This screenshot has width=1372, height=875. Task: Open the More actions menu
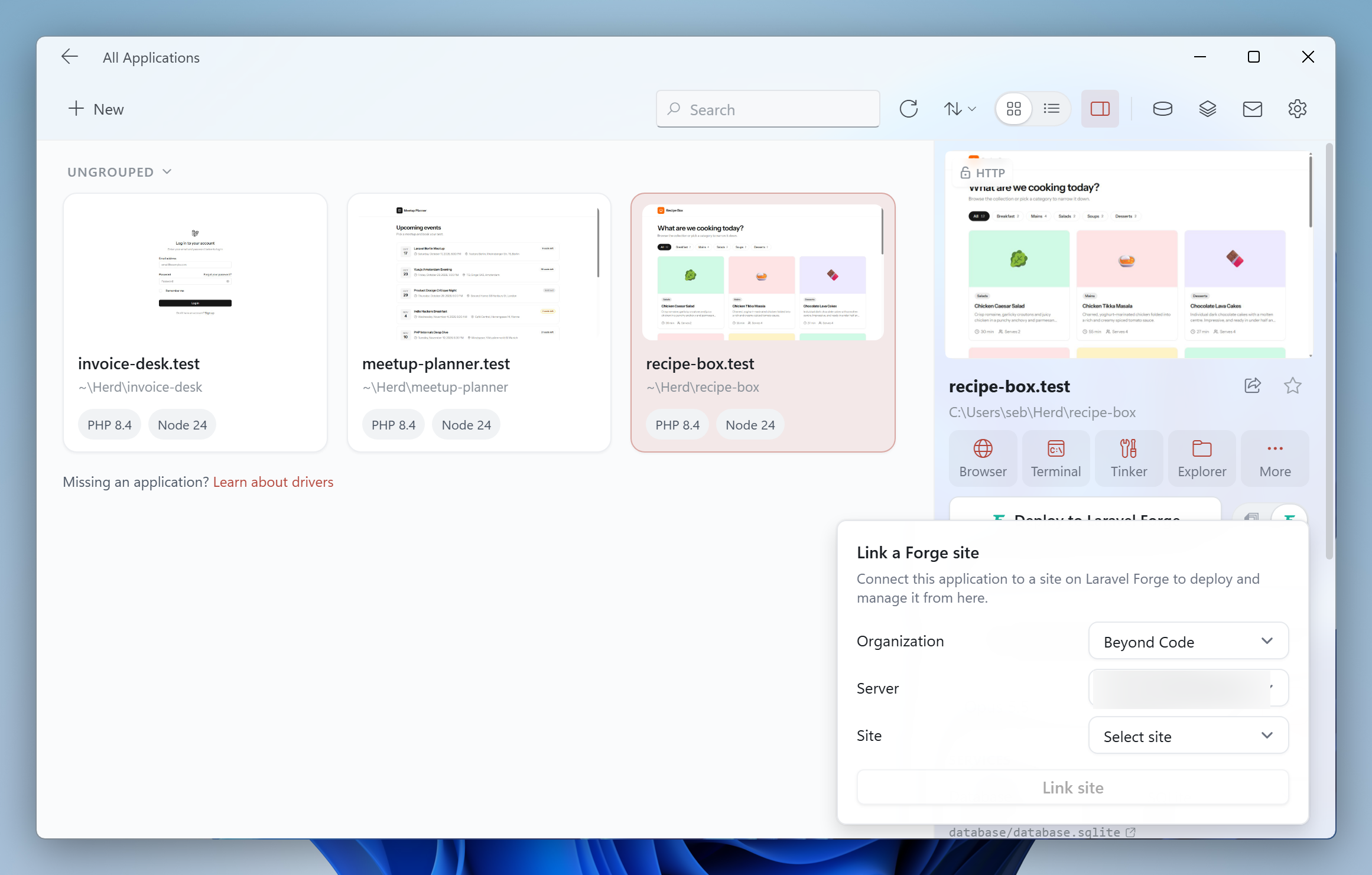pos(1275,458)
